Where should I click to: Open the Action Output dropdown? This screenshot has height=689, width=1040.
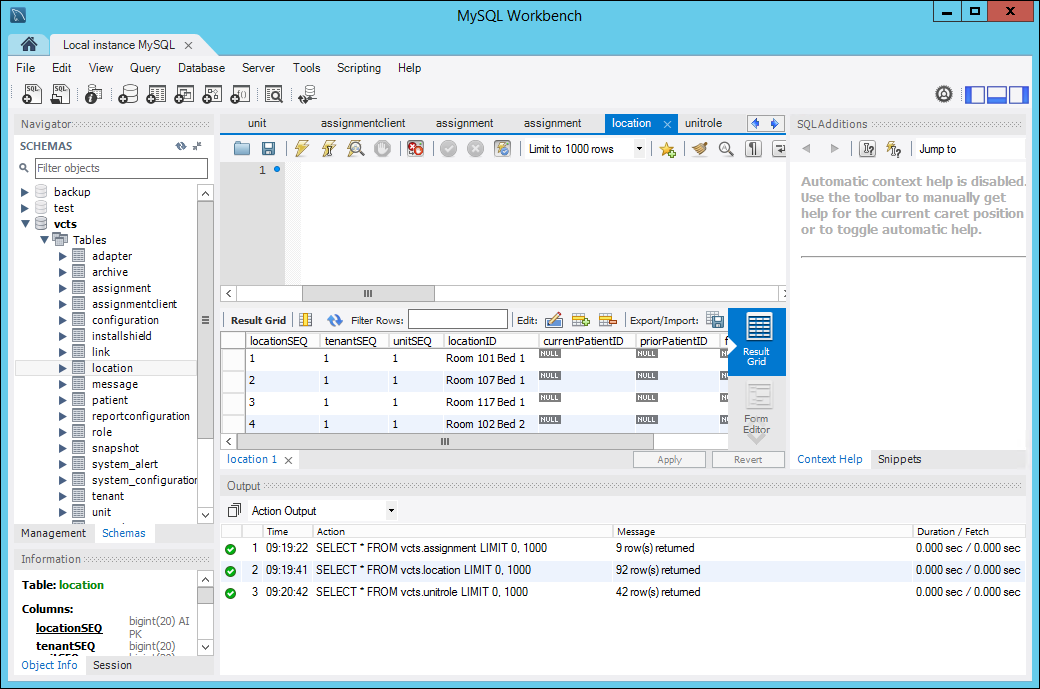pyautogui.click(x=322, y=511)
